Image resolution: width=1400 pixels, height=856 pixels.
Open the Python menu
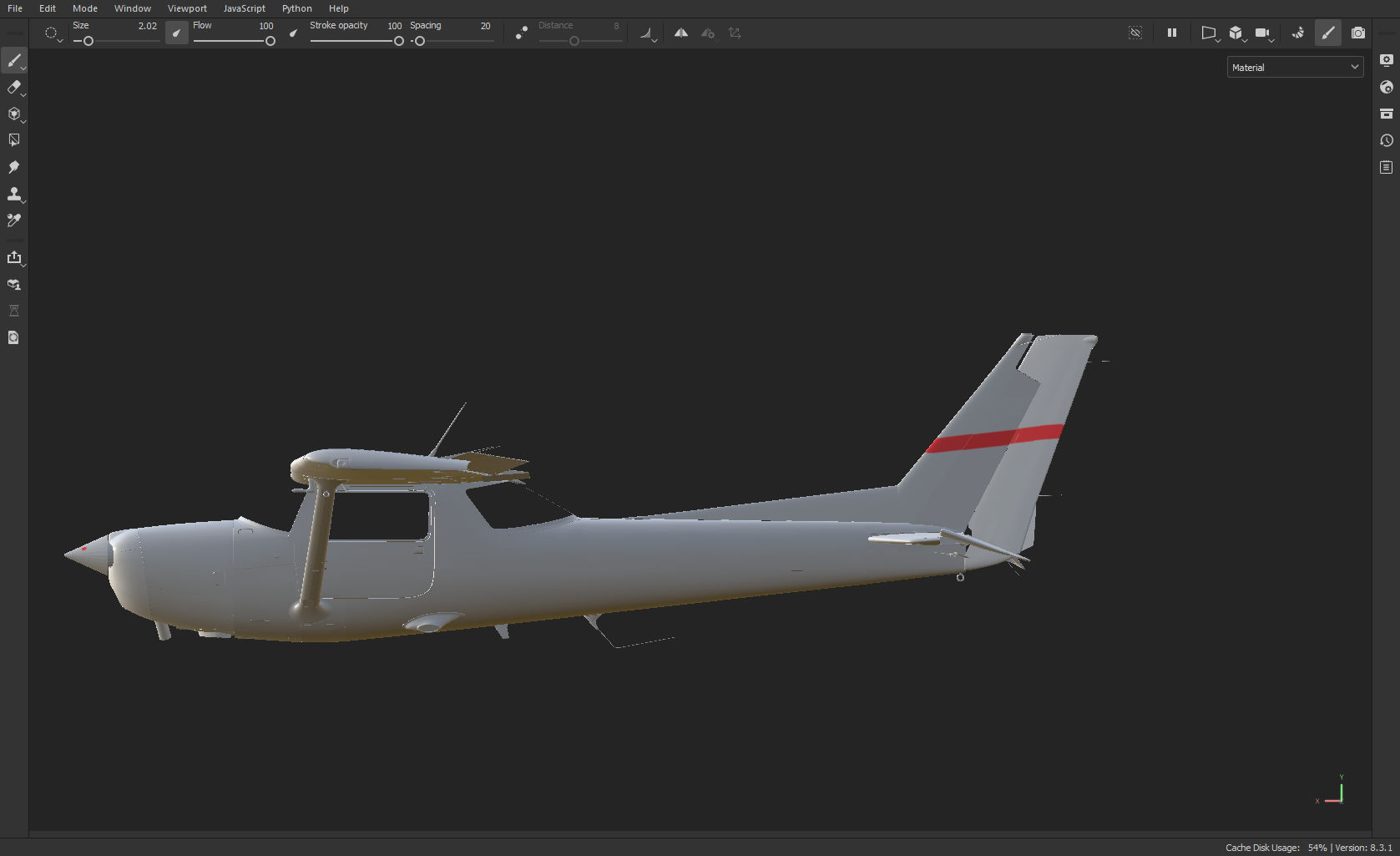click(297, 8)
